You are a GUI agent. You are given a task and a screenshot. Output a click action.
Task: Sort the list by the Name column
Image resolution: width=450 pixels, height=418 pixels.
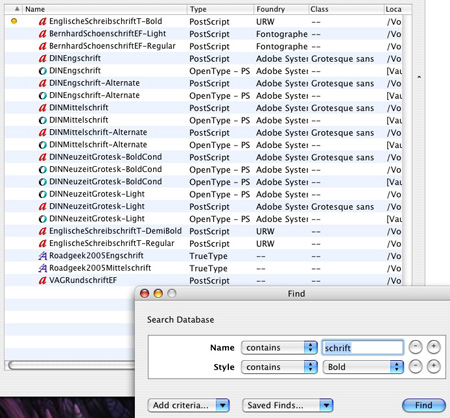coord(105,9)
